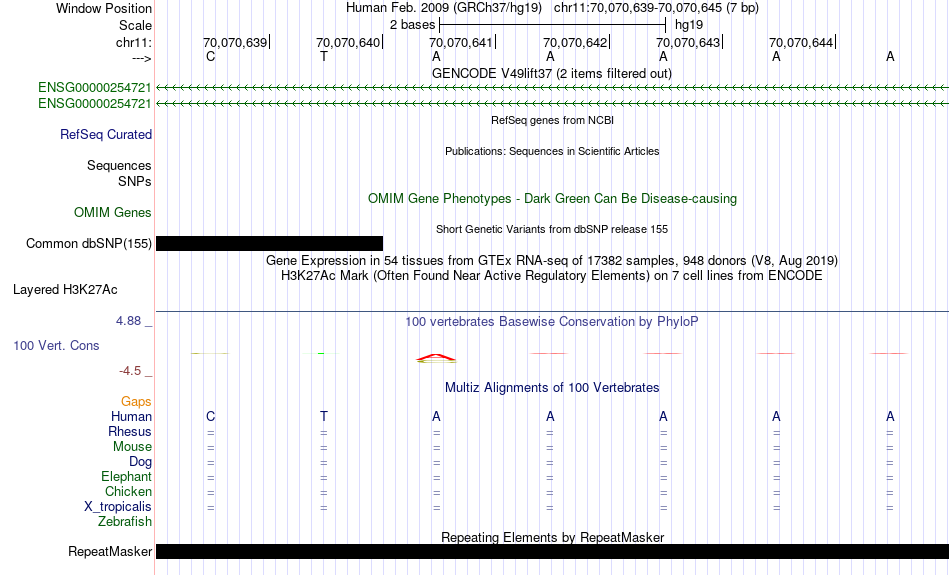Click Multiz Alignments of 100 Vertebrates title
This screenshot has height=575, width=950.
[552, 388]
